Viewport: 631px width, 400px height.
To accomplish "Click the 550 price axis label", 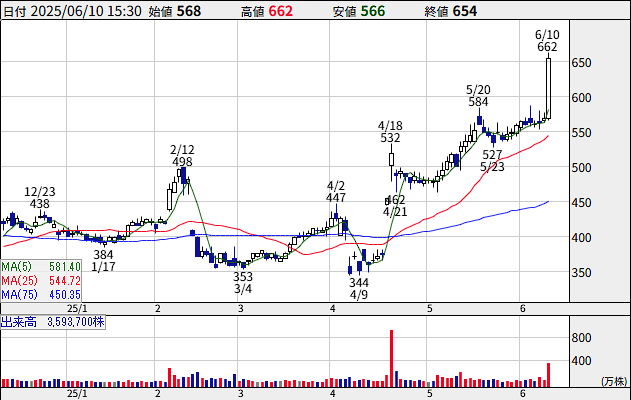I will click(582, 133).
